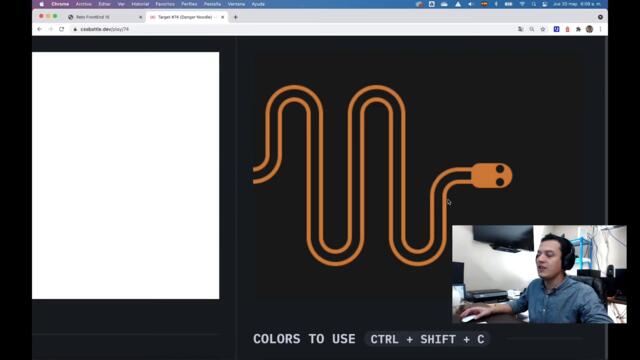Click the volume icon in menu bar

[x=470, y=4]
